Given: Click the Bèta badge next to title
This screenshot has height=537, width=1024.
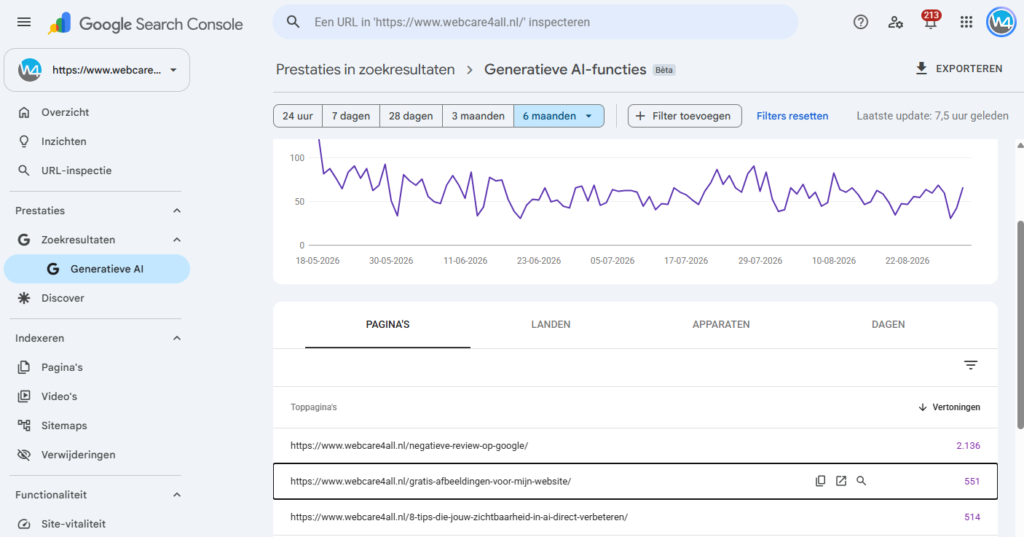Looking at the screenshot, I should [x=664, y=70].
